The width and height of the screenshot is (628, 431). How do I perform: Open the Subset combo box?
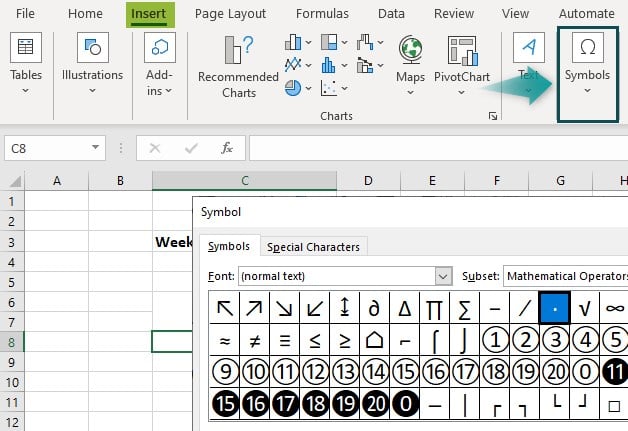[x=566, y=276]
